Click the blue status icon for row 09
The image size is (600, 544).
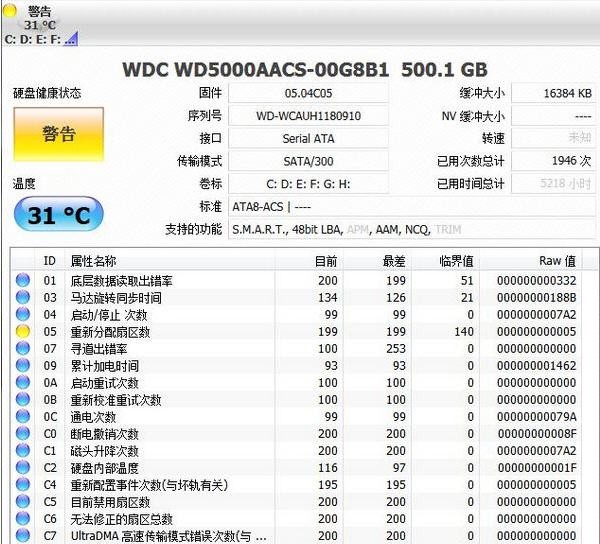click(x=23, y=365)
